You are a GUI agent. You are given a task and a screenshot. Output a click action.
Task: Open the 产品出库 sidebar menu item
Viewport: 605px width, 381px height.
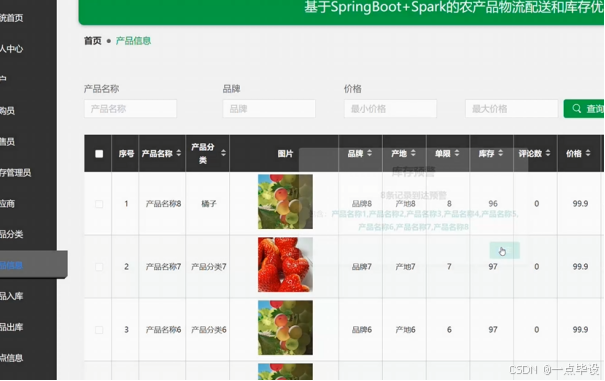pyautogui.click(x=12, y=327)
